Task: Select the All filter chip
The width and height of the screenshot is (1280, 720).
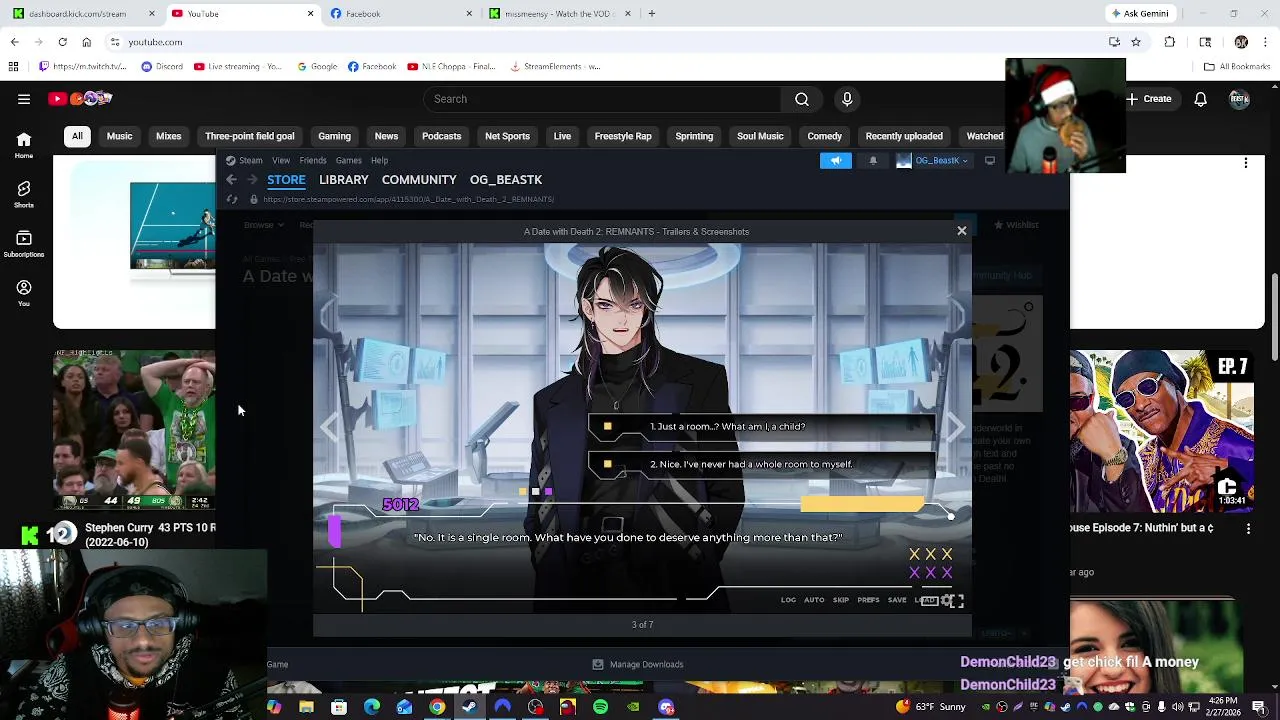Action: click(77, 136)
